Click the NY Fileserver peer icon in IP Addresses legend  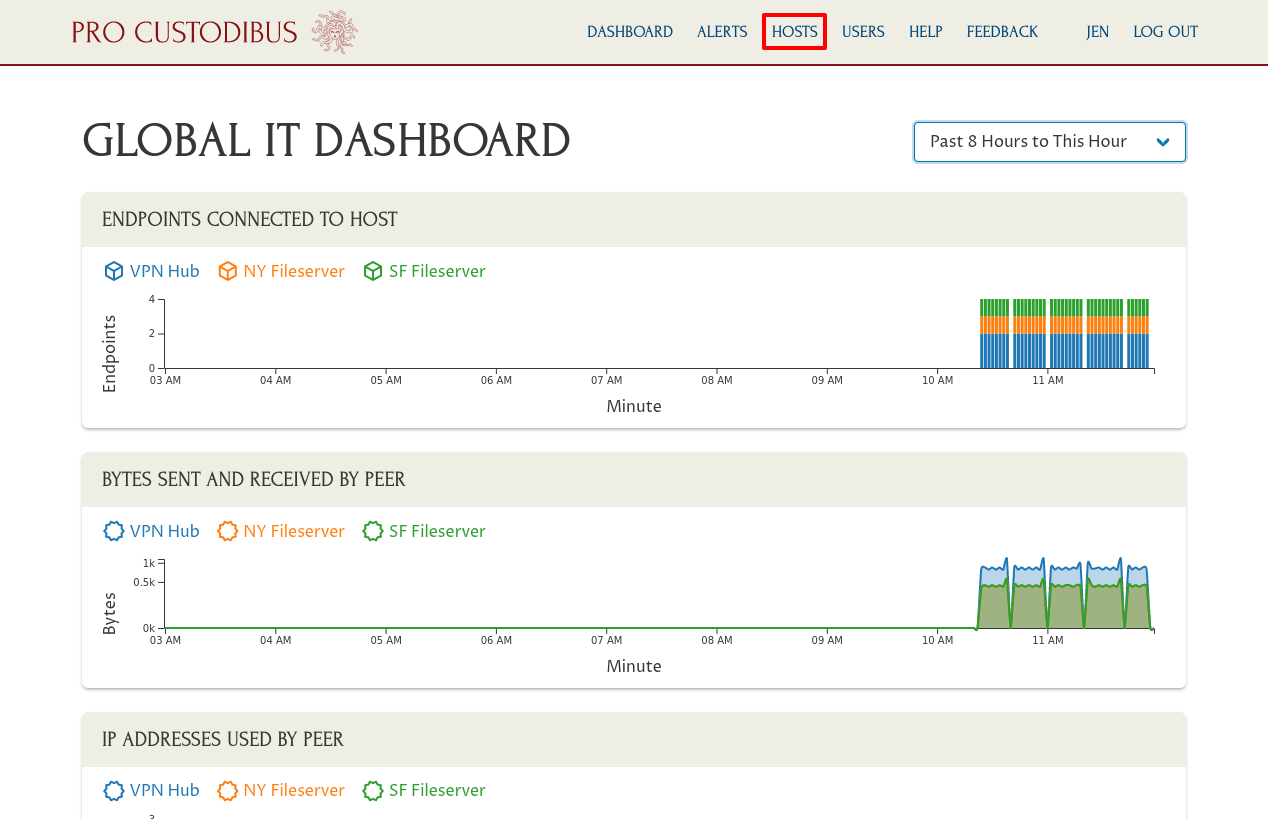[x=228, y=790]
